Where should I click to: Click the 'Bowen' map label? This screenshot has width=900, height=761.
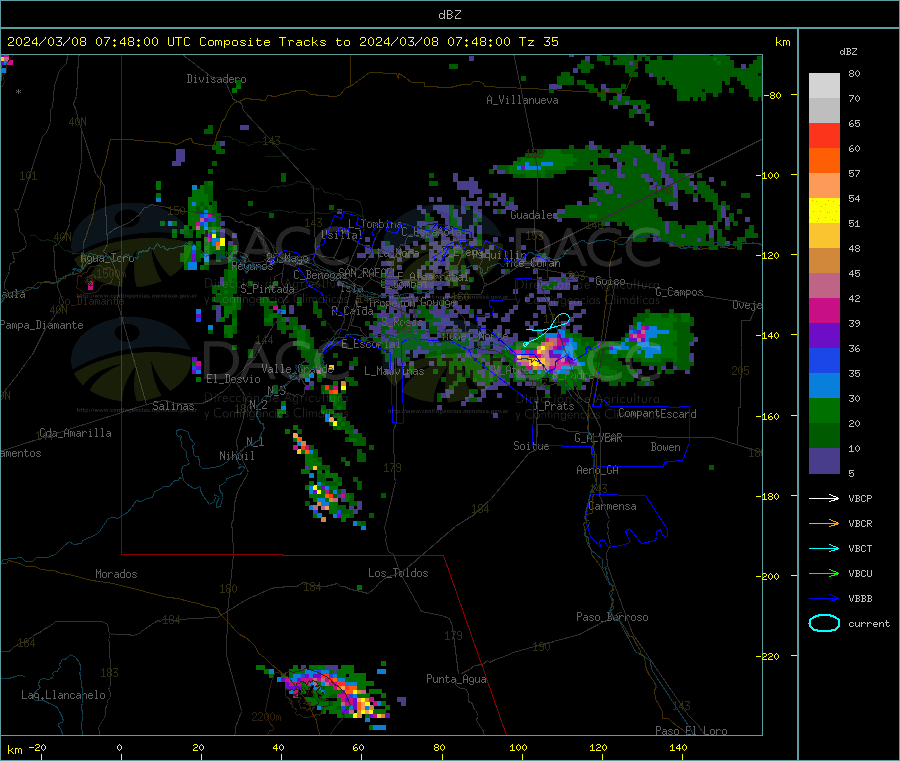point(665,447)
